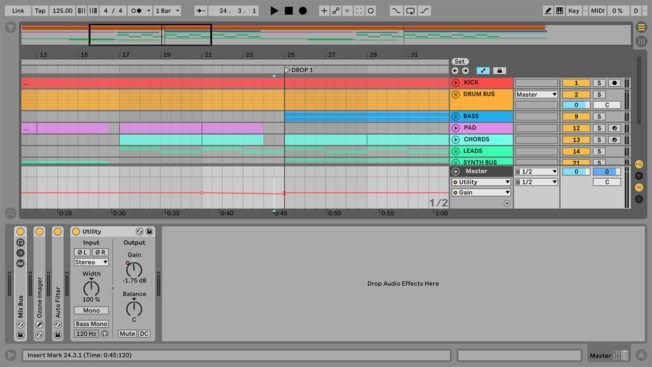
Task: Unfold the KICK track
Action: 456,83
